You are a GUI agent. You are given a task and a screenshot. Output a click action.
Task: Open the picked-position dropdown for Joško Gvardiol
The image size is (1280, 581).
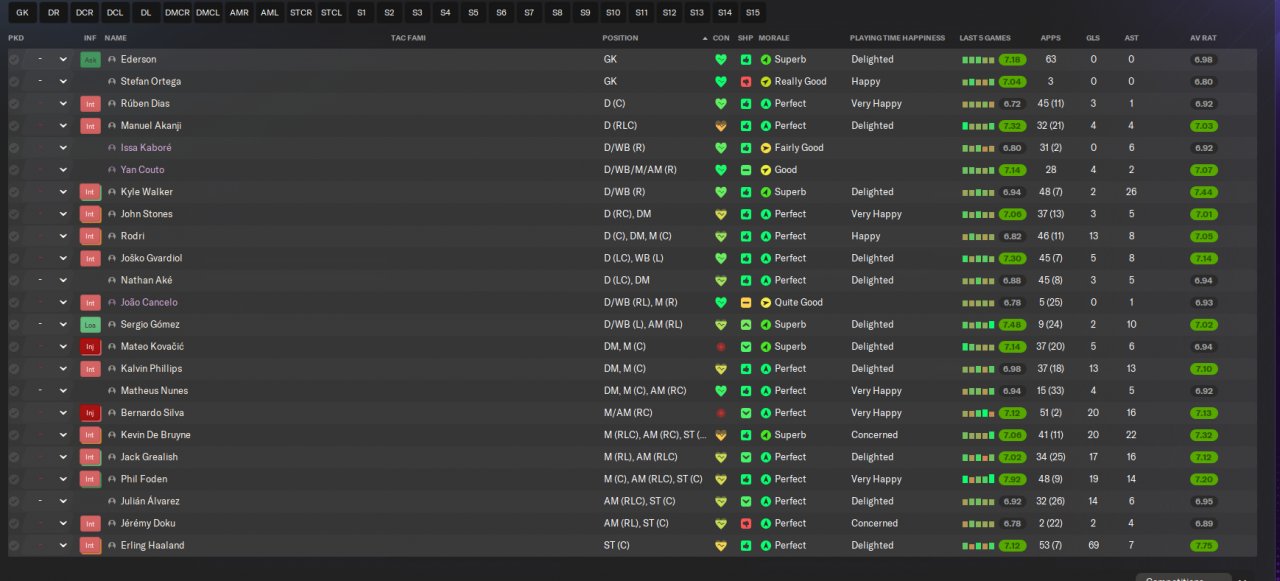coord(63,258)
